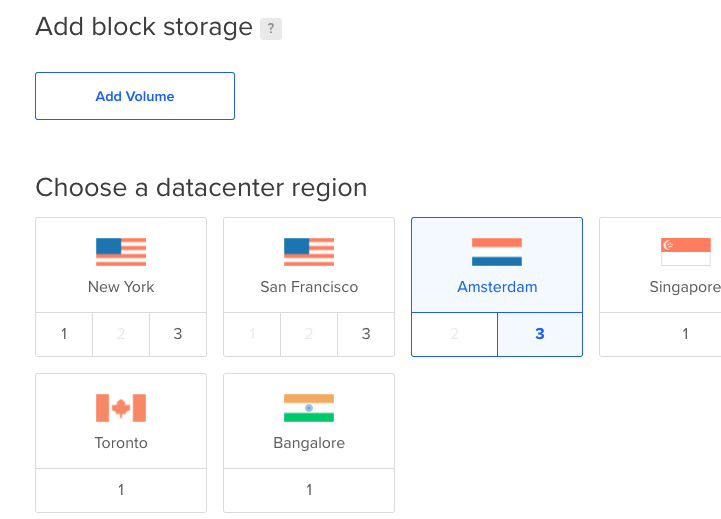Screen dimensions: 721x519
Task: Choose San Francisco datacenter number 3
Action: click(x=366, y=334)
